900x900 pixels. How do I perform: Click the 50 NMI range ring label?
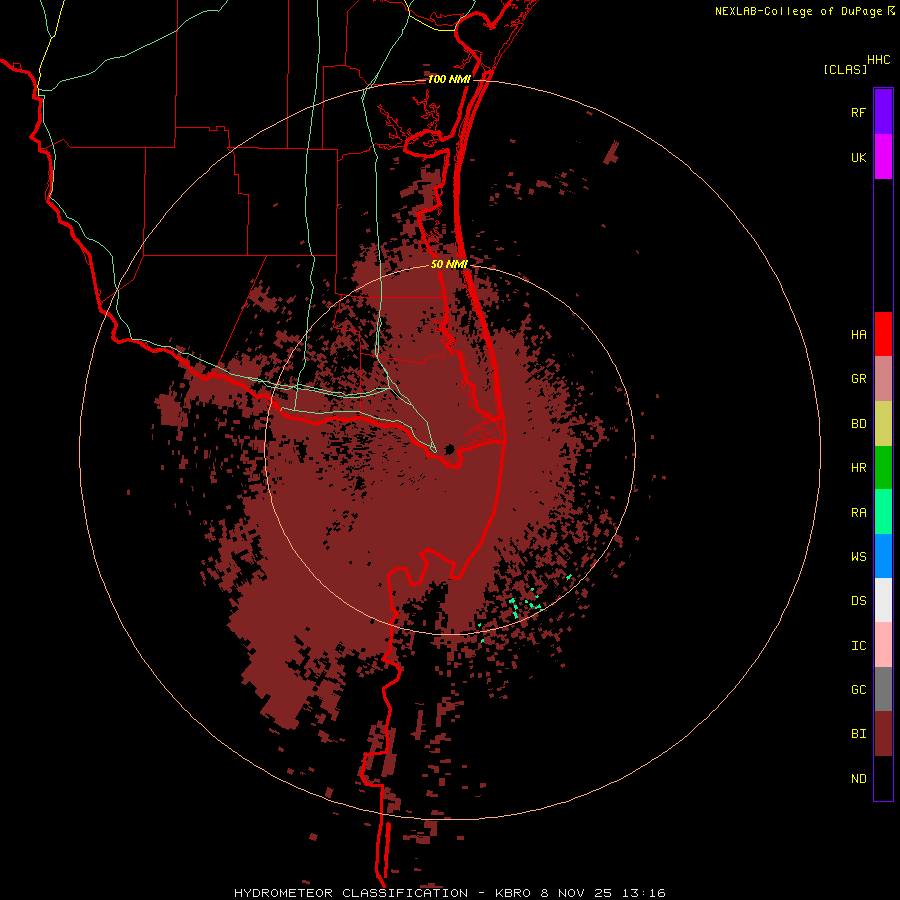tap(449, 264)
